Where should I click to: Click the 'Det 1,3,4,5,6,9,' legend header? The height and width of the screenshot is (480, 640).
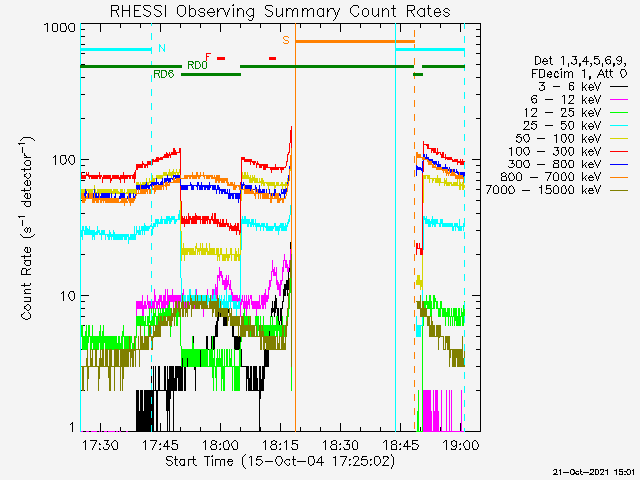pos(580,61)
